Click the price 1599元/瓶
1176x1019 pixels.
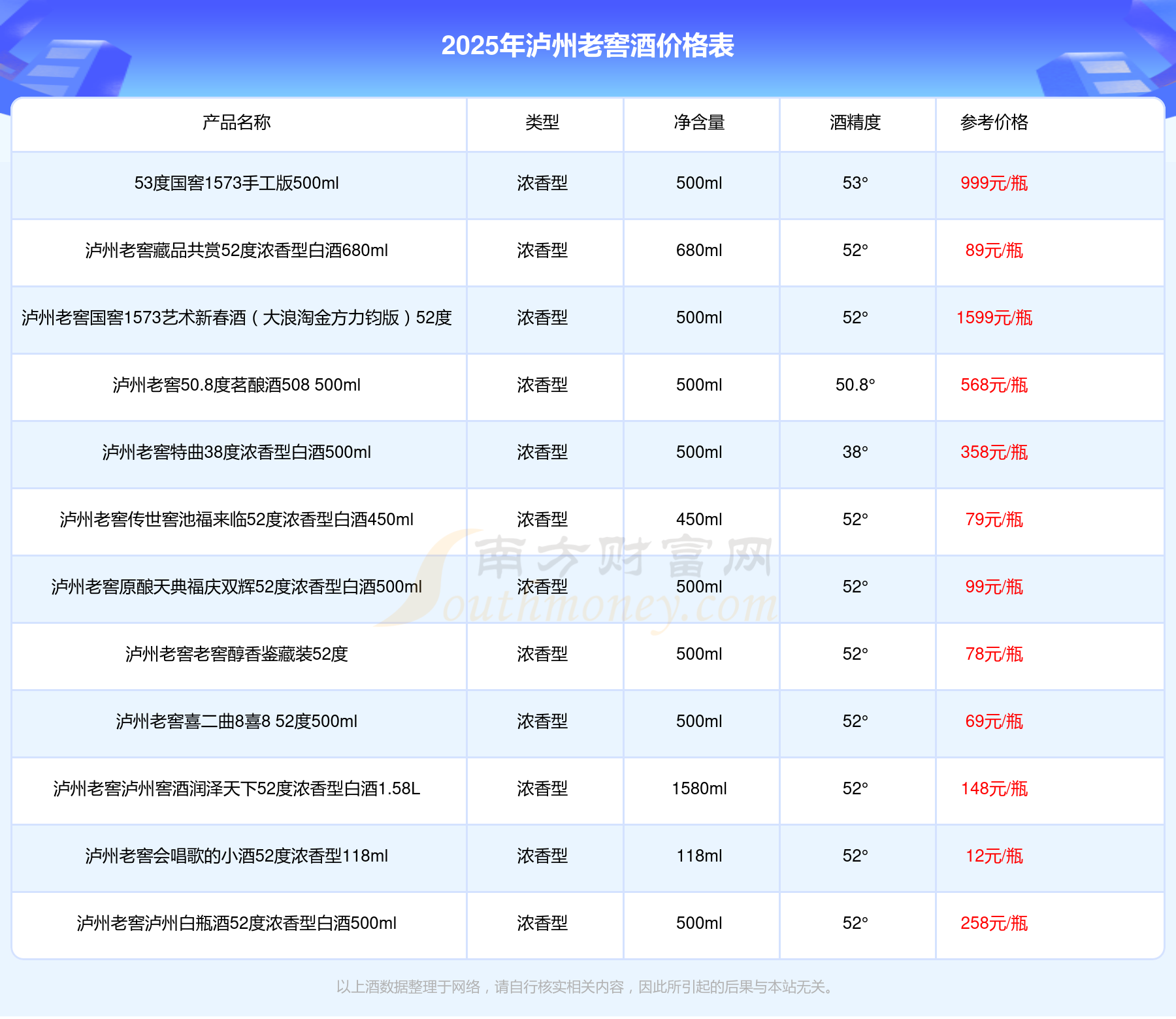coord(994,317)
